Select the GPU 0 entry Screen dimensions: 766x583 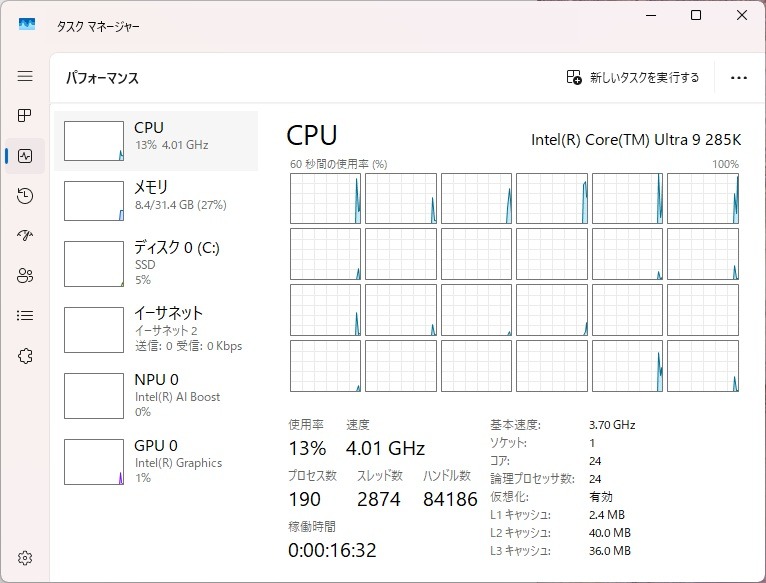tap(155, 461)
